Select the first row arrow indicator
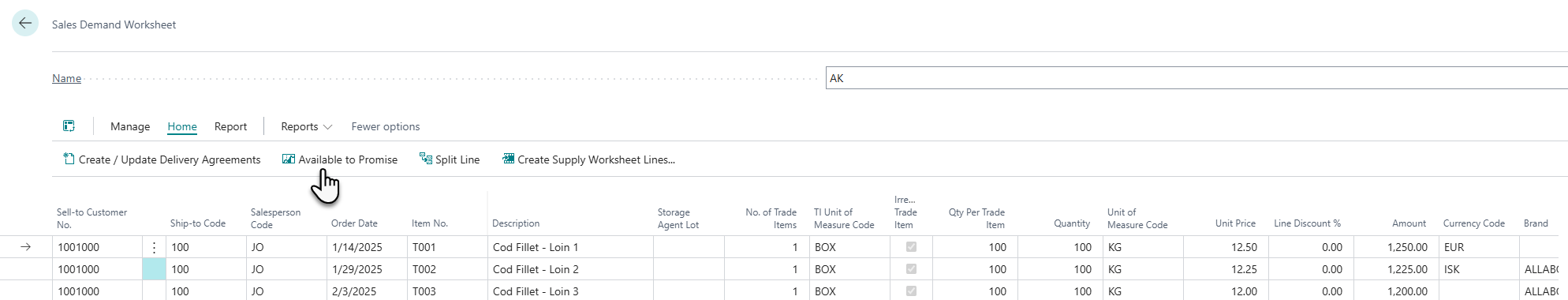Viewport: 1568px width, 300px height. point(26,247)
